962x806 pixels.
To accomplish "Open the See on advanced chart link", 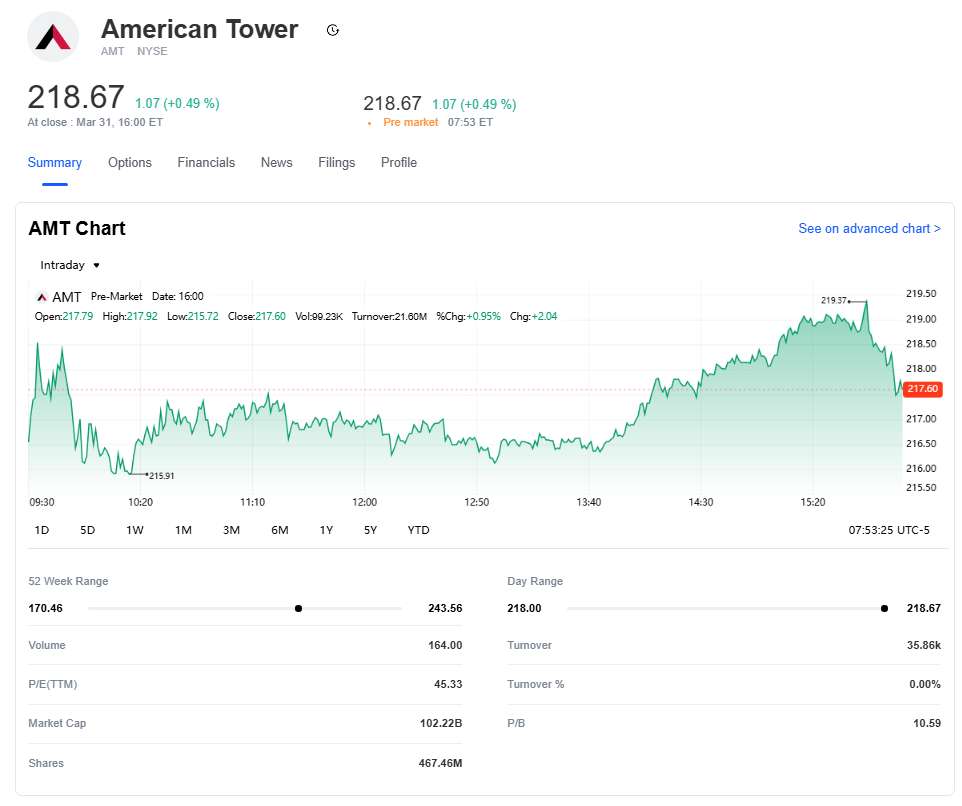I will [x=869, y=229].
